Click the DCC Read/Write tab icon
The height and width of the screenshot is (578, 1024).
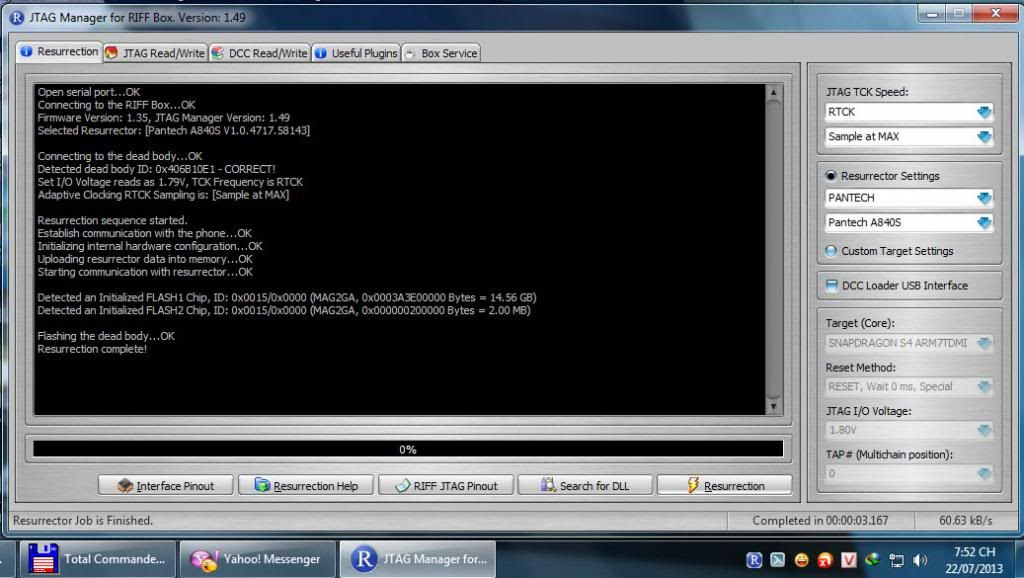(217, 53)
